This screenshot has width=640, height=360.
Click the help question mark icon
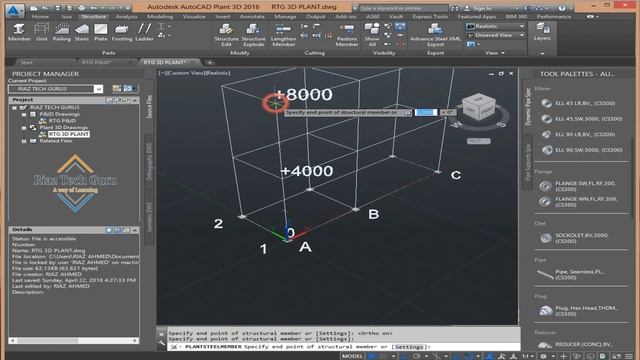(562, 8)
